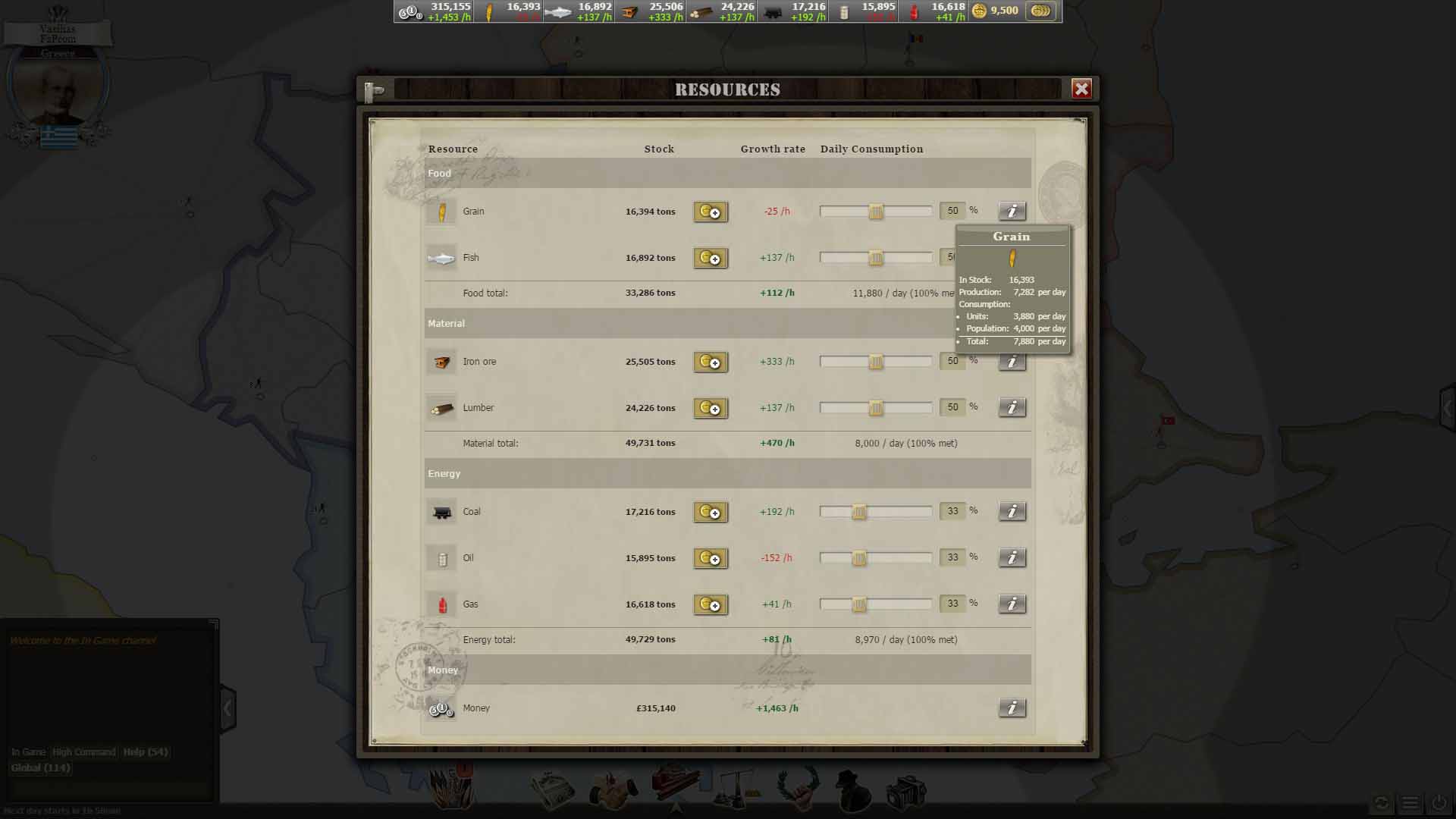Close the Resources window
The image size is (1456, 819).
[x=1081, y=89]
